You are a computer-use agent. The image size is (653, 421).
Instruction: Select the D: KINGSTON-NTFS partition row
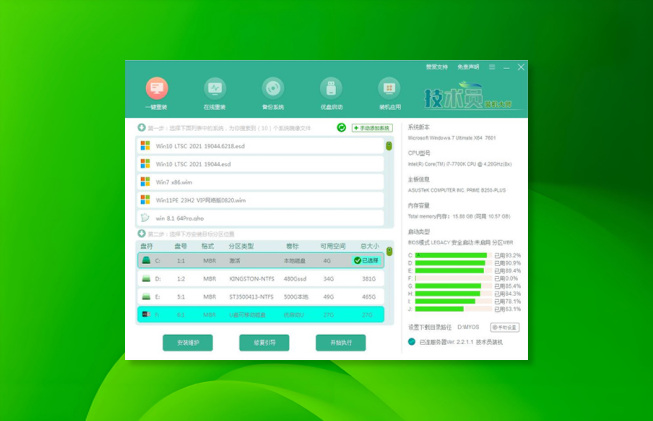tap(260, 279)
